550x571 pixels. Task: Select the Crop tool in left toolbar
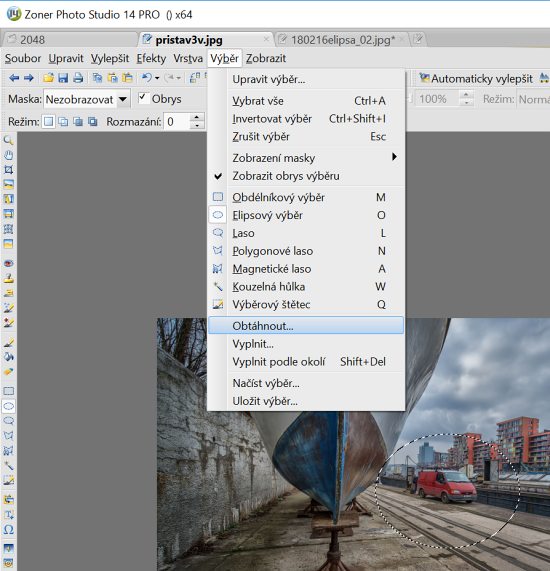[x=8, y=170]
